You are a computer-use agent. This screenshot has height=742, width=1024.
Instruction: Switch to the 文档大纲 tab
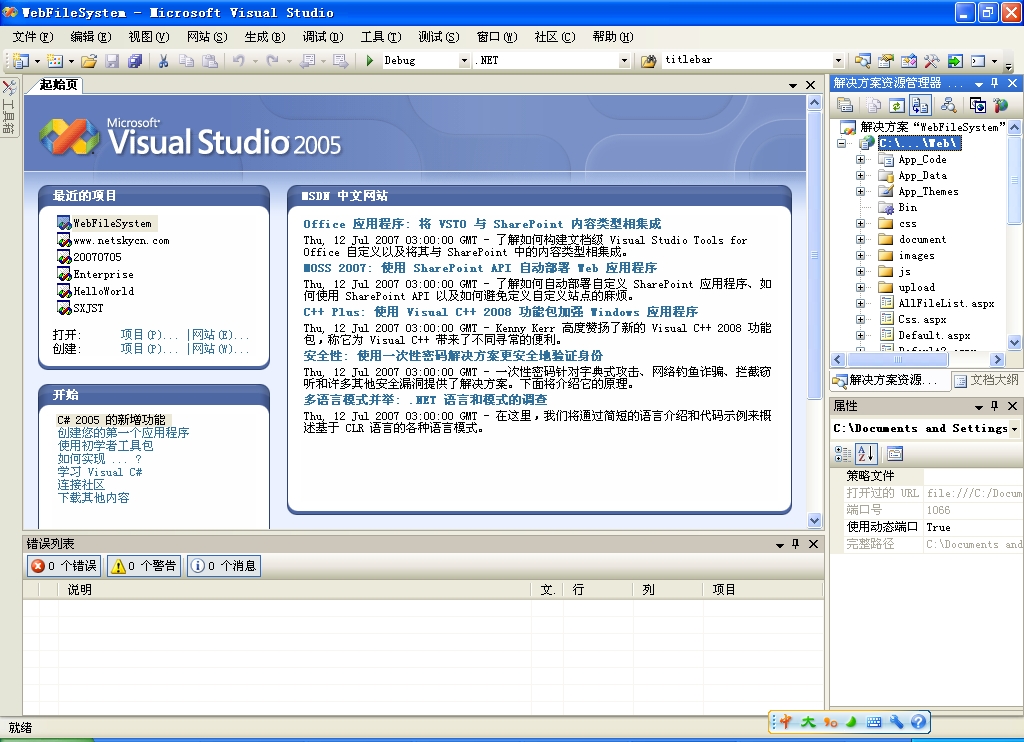pyautogui.click(x=986, y=380)
